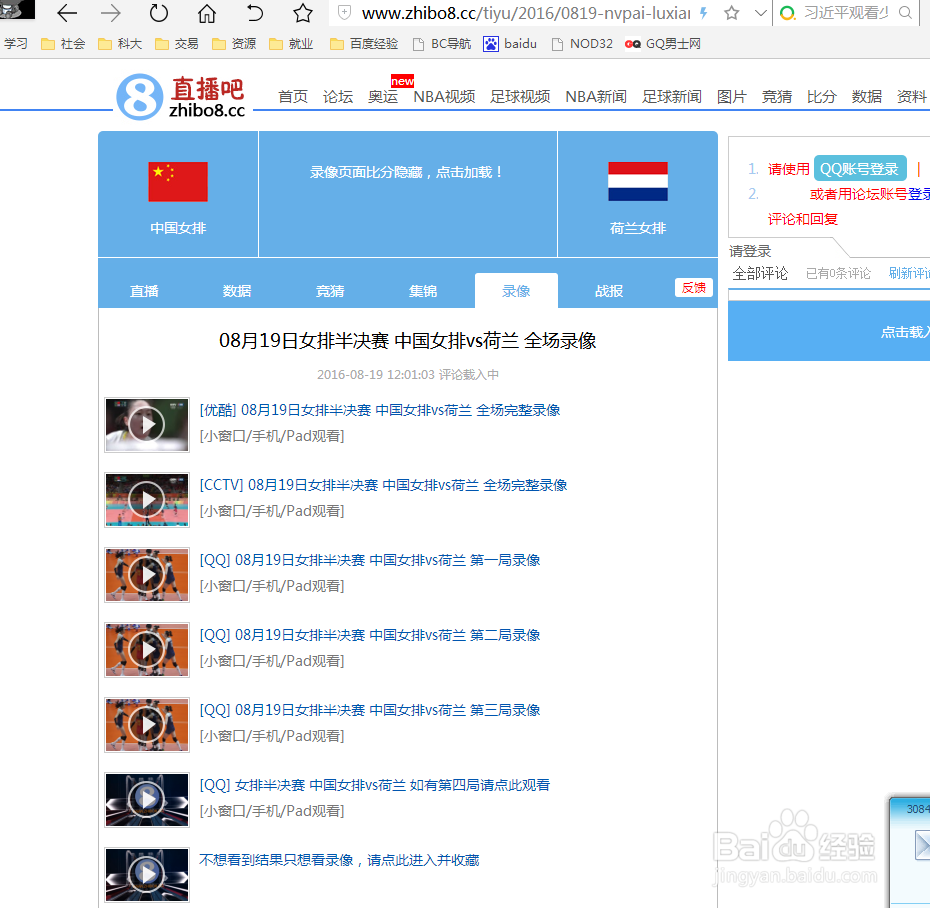Click the search magnifier icon
The width and height of the screenshot is (930, 908).
click(905, 15)
